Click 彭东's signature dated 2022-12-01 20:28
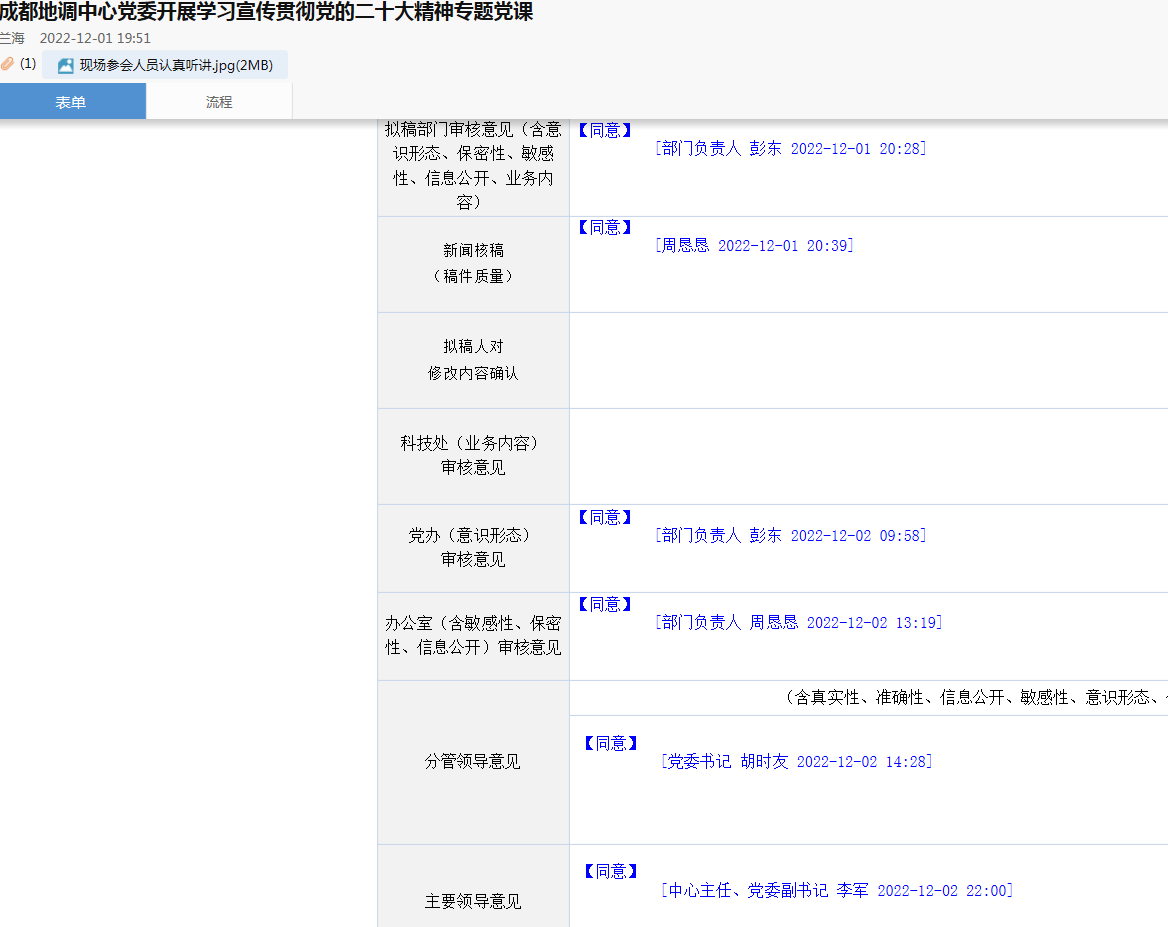The width and height of the screenshot is (1168, 927). 790,148
